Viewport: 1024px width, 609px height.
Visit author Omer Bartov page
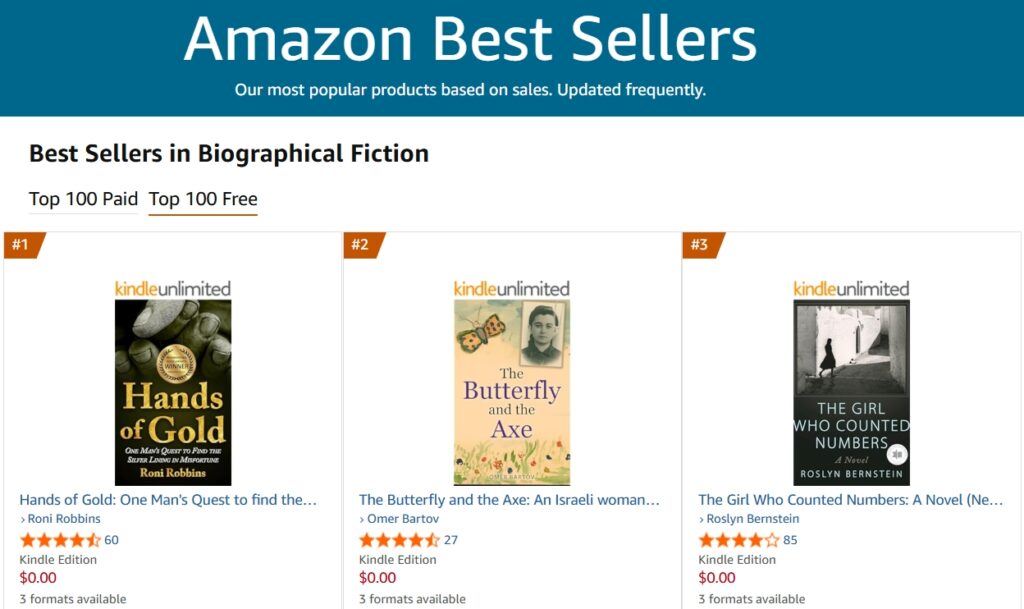click(x=400, y=519)
